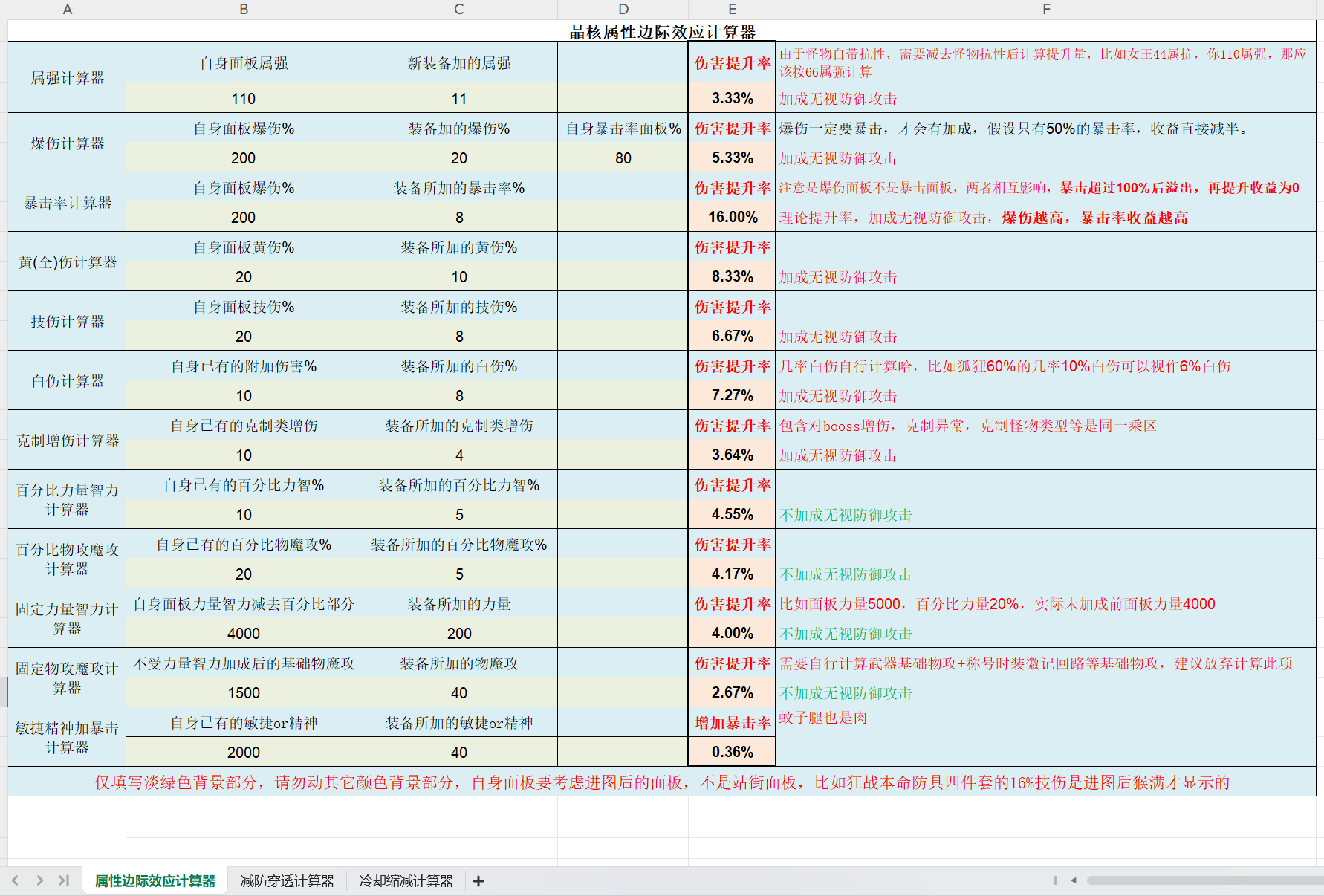The image size is (1324, 896).
Task: Select note 几率白伤自行计算哈 cell
Action: 1046,366
